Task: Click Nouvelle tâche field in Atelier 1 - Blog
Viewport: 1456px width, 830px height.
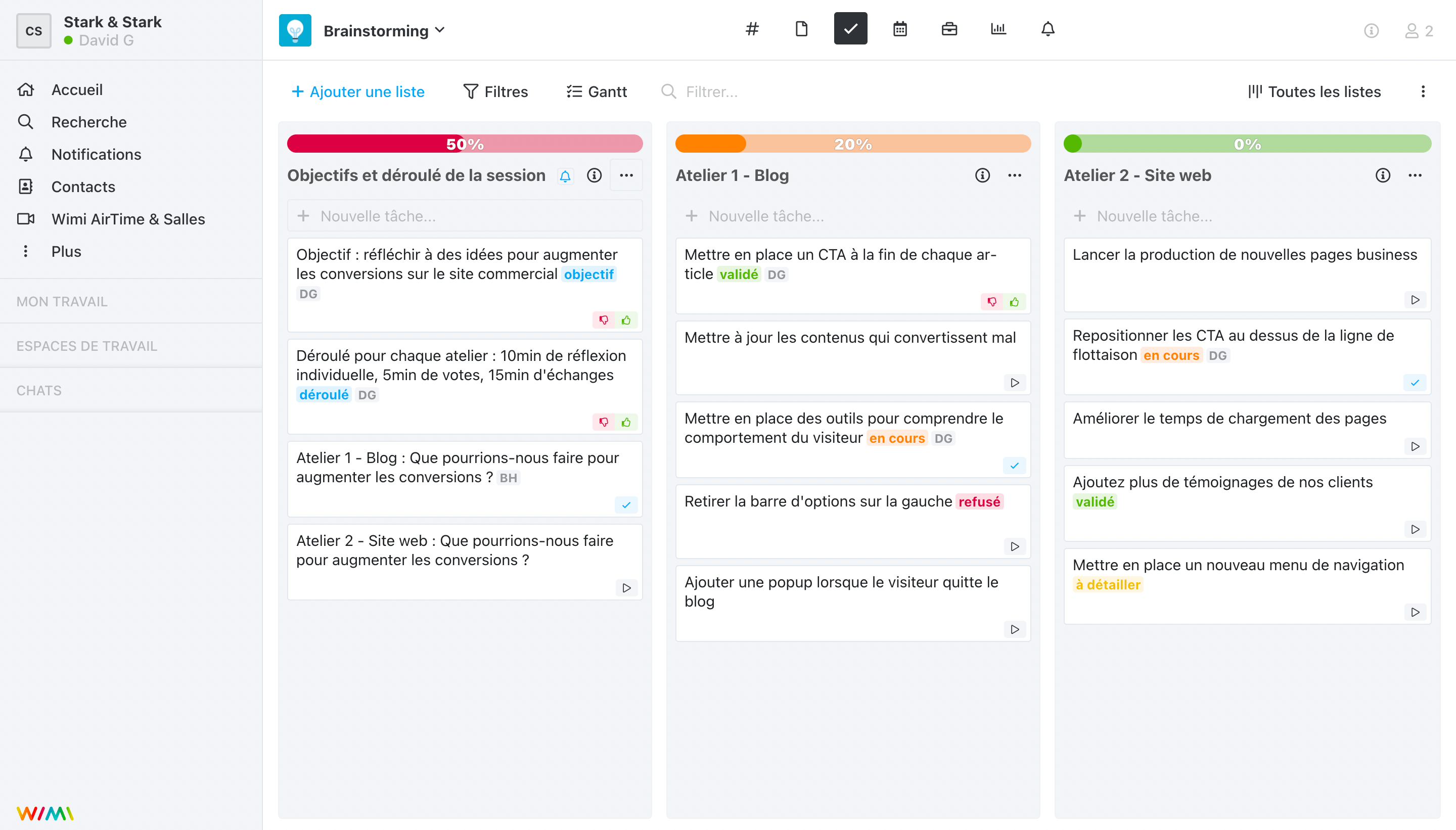Action: coord(853,215)
